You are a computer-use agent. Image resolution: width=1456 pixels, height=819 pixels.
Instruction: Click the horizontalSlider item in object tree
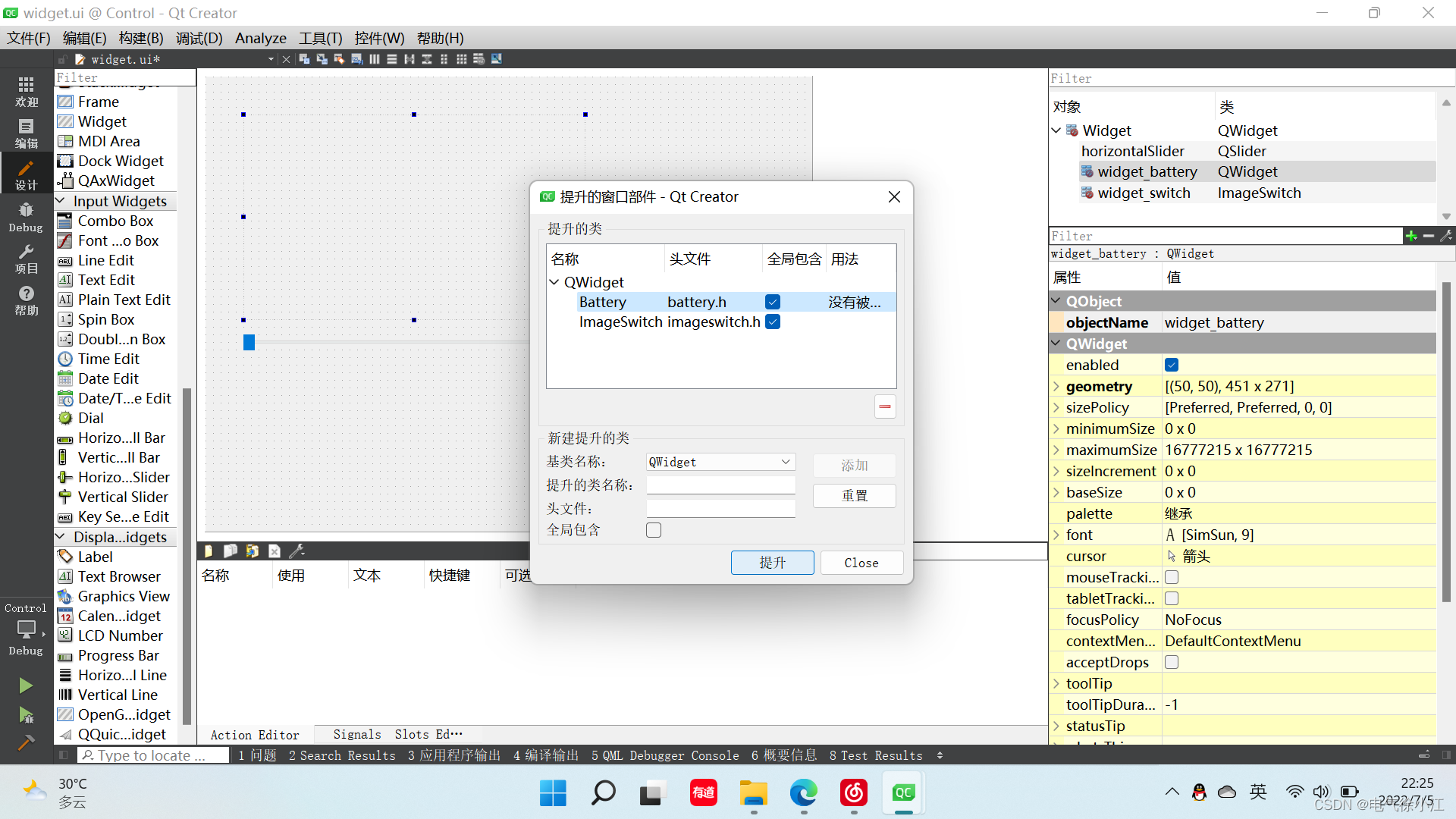[1133, 150]
